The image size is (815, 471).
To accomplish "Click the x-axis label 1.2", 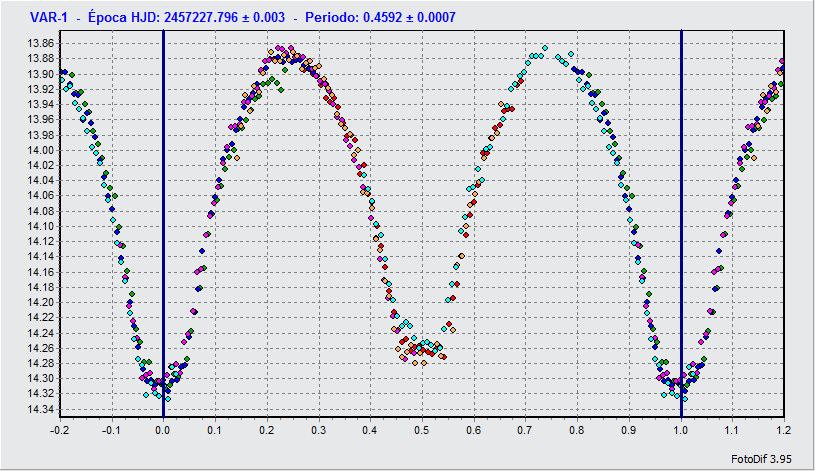I will coord(784,430).
